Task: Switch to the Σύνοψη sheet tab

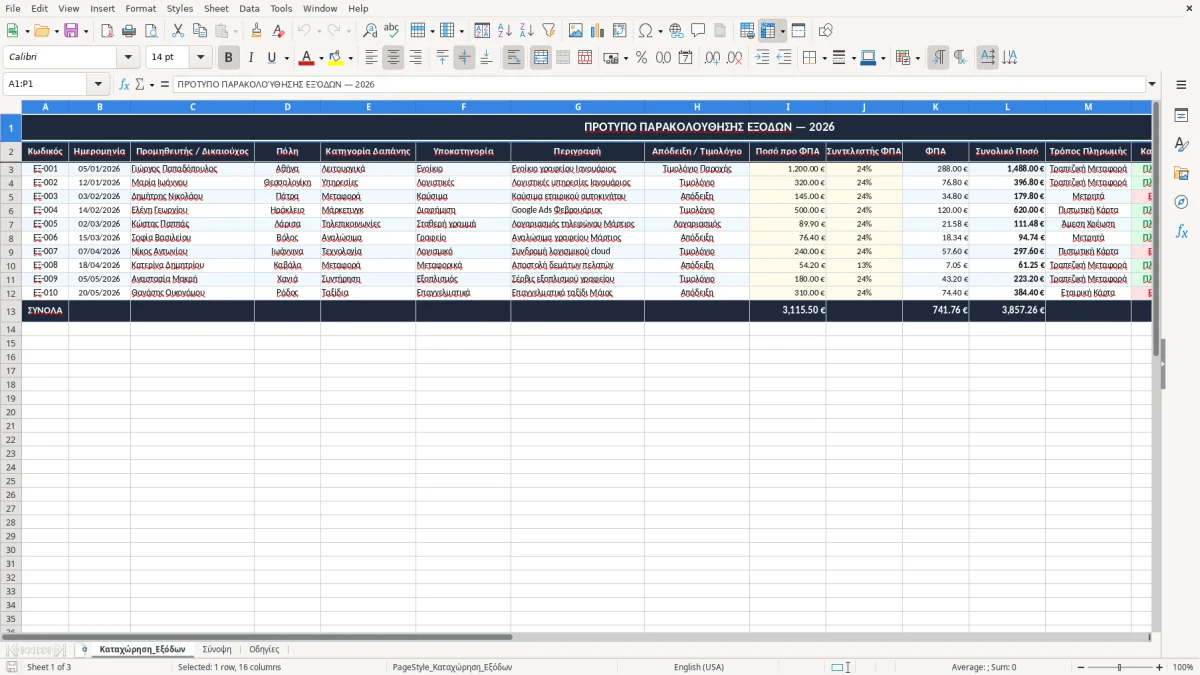Action: [x=217, y=649]
